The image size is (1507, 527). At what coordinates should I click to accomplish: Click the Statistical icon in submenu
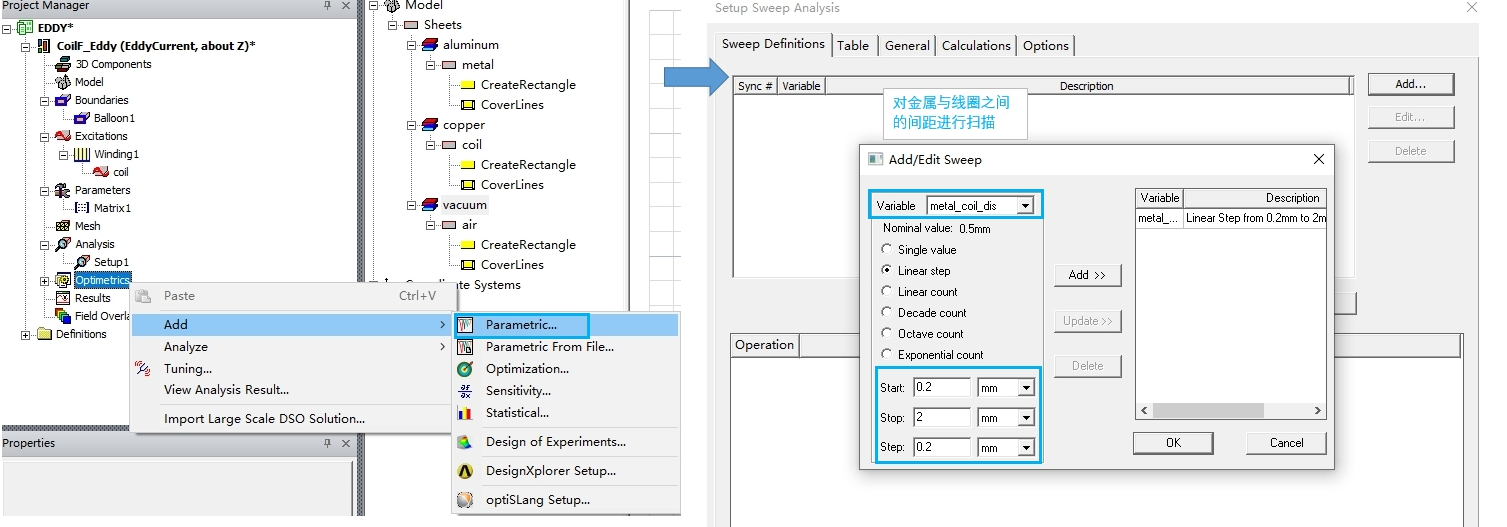coord(465,413)
